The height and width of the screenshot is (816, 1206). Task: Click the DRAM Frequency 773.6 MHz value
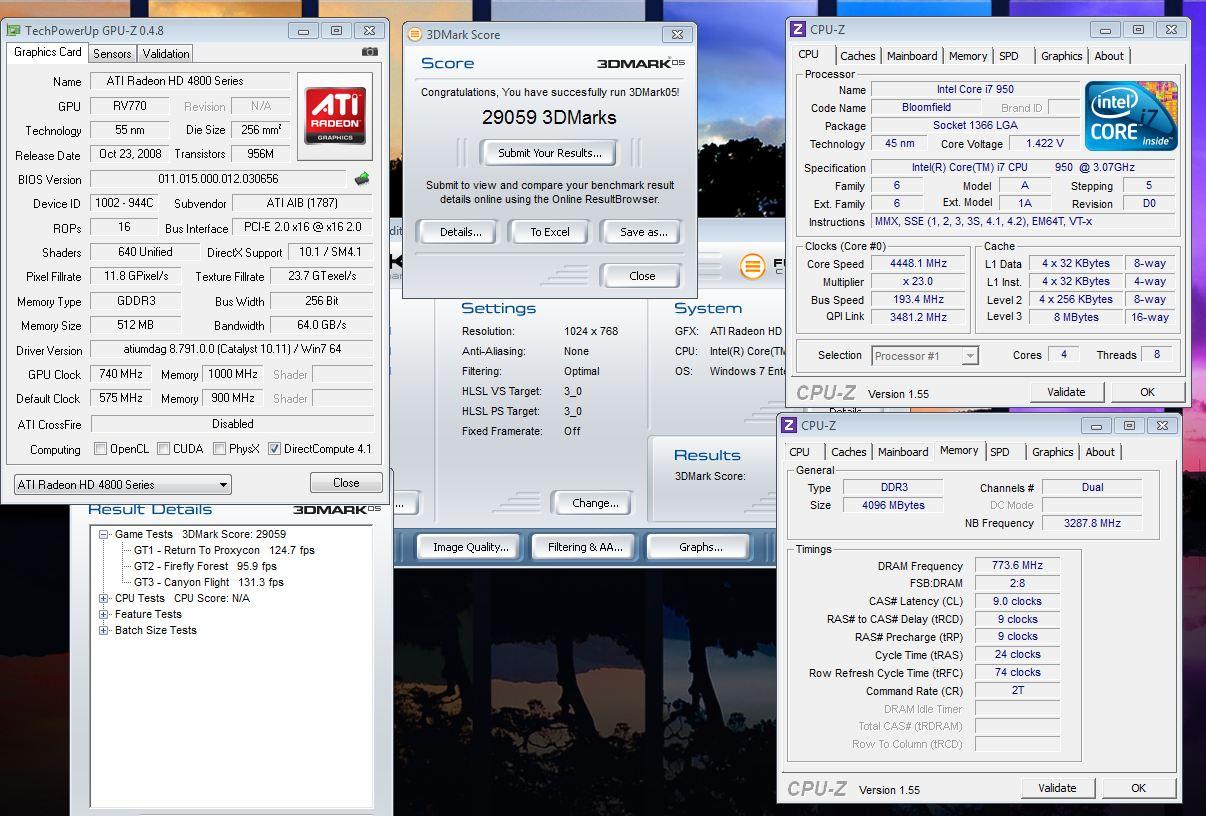[x=1017, y=566]
